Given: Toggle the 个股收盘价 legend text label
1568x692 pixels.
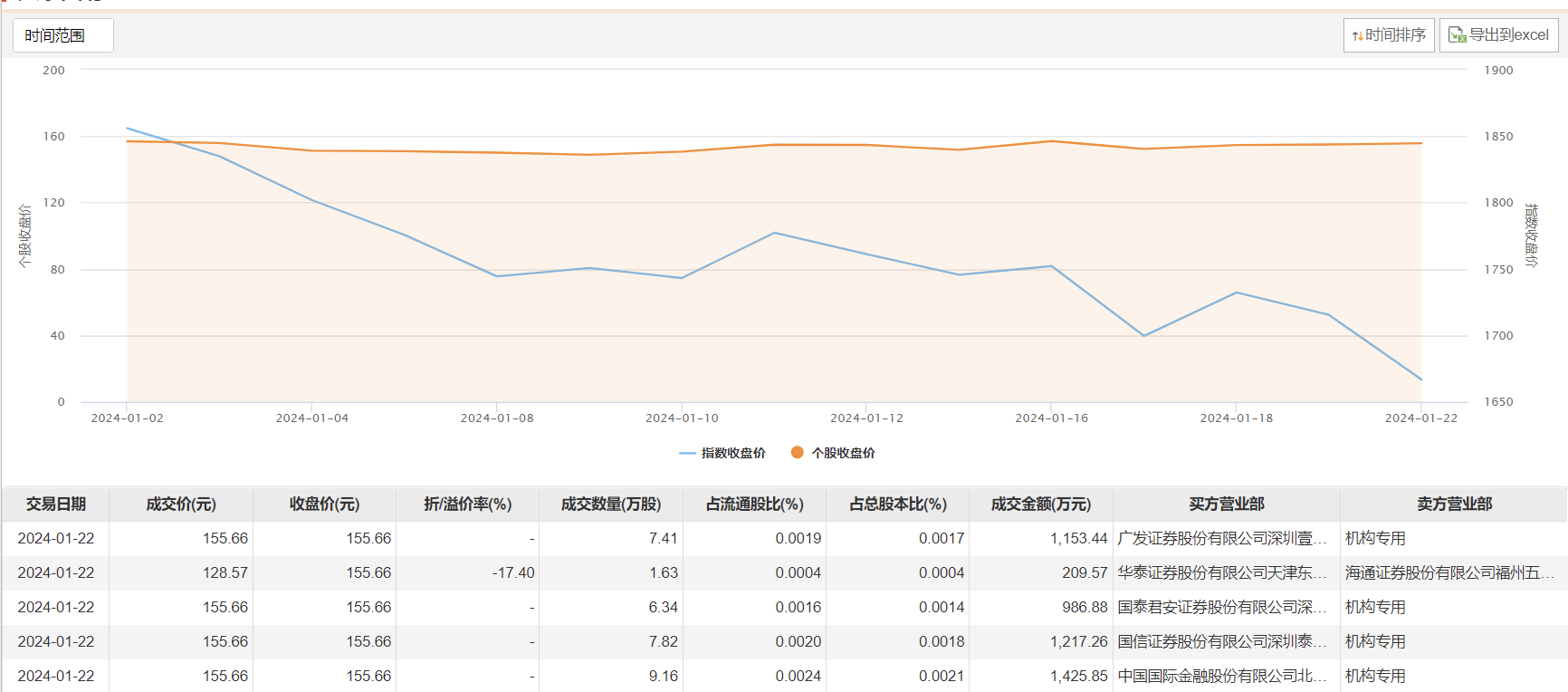Looking at the screenshot, I should click(843, 453).
